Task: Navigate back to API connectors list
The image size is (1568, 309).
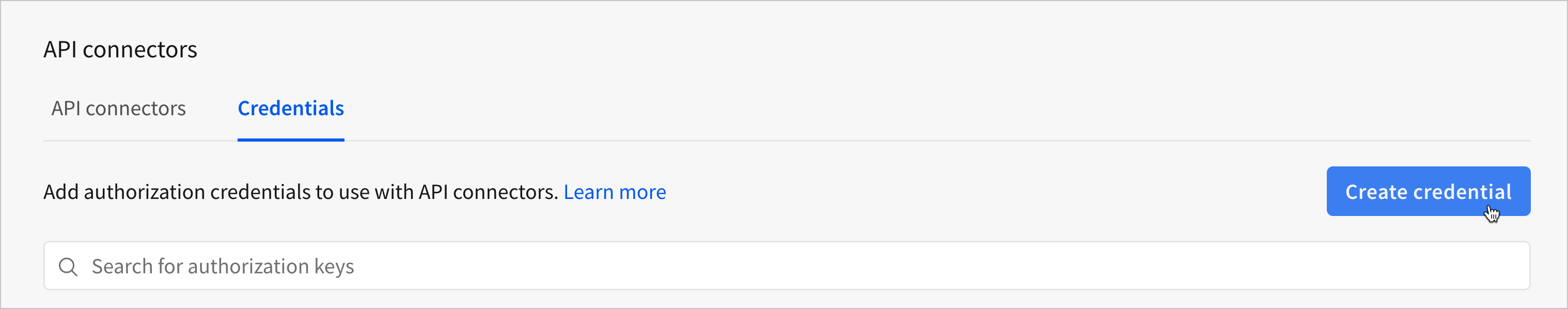Action: (118, 109)
